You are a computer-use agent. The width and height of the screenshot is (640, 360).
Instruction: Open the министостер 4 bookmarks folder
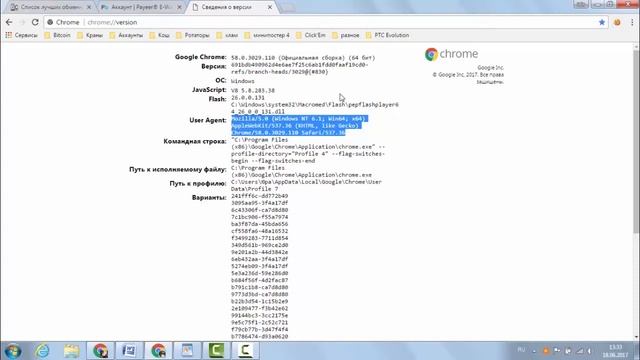tap(267, 36)
